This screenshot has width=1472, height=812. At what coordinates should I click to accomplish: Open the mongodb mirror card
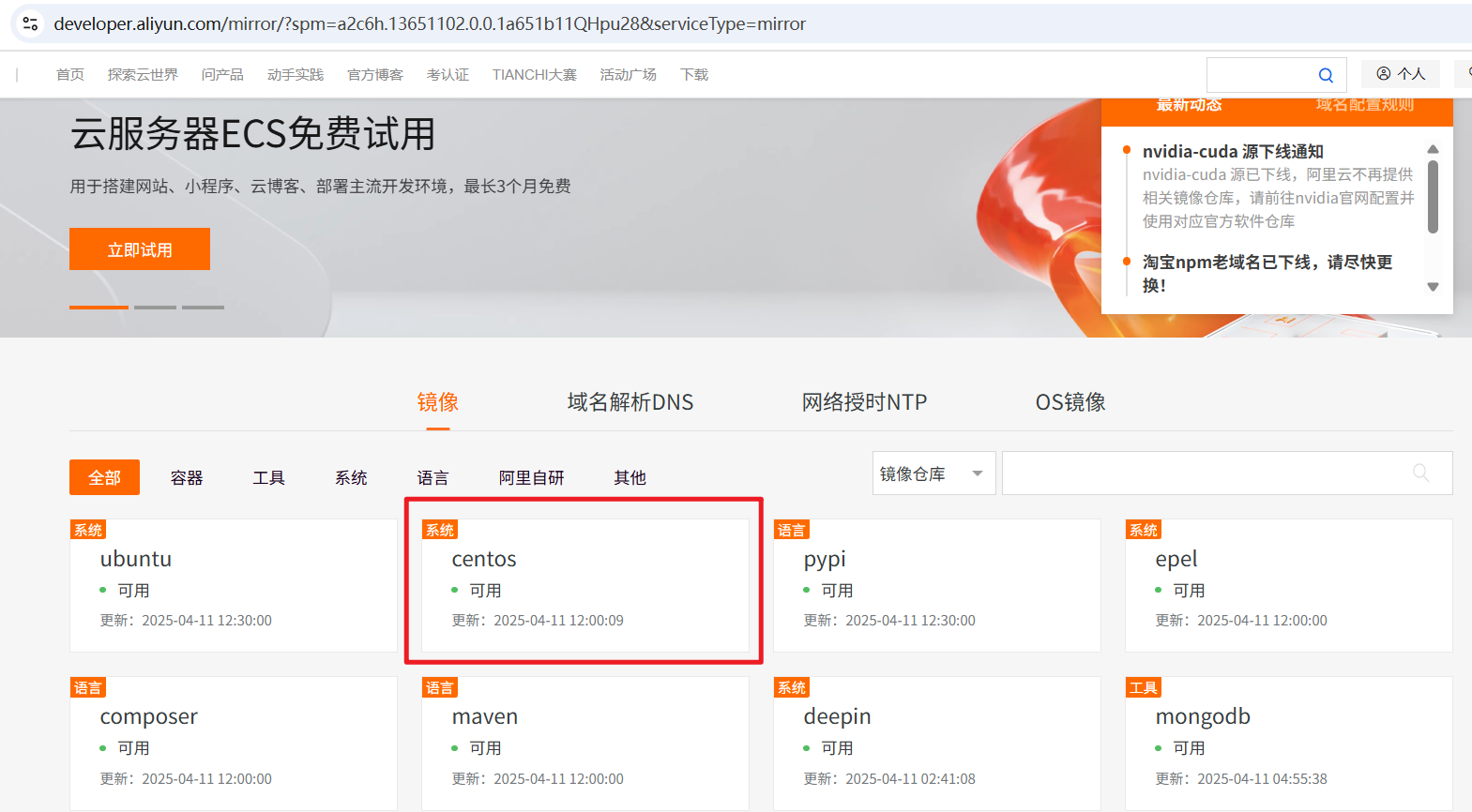coord(1289,743)
